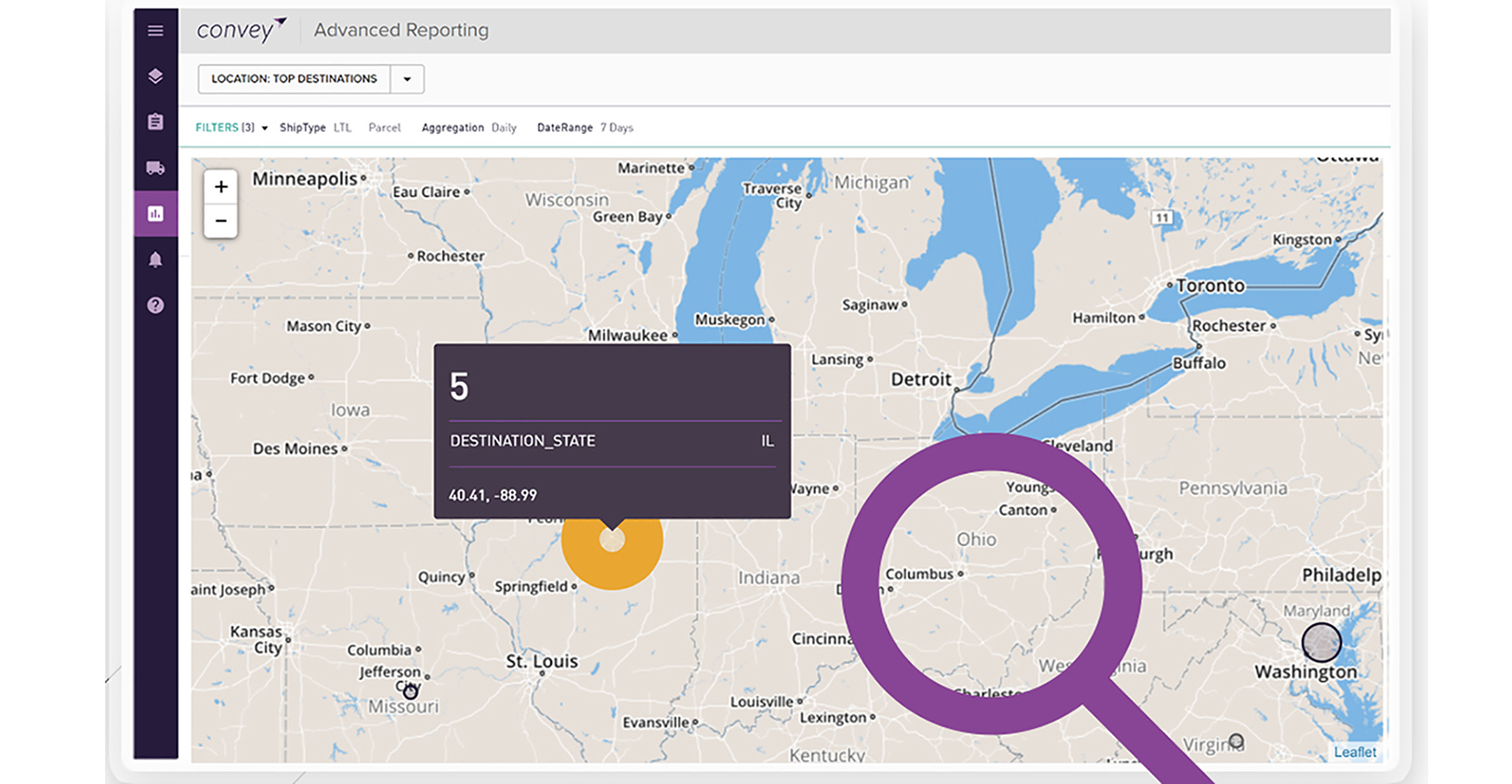Click the help question mark icon
Screen dimensions: 1512x784
coord(155,306)
